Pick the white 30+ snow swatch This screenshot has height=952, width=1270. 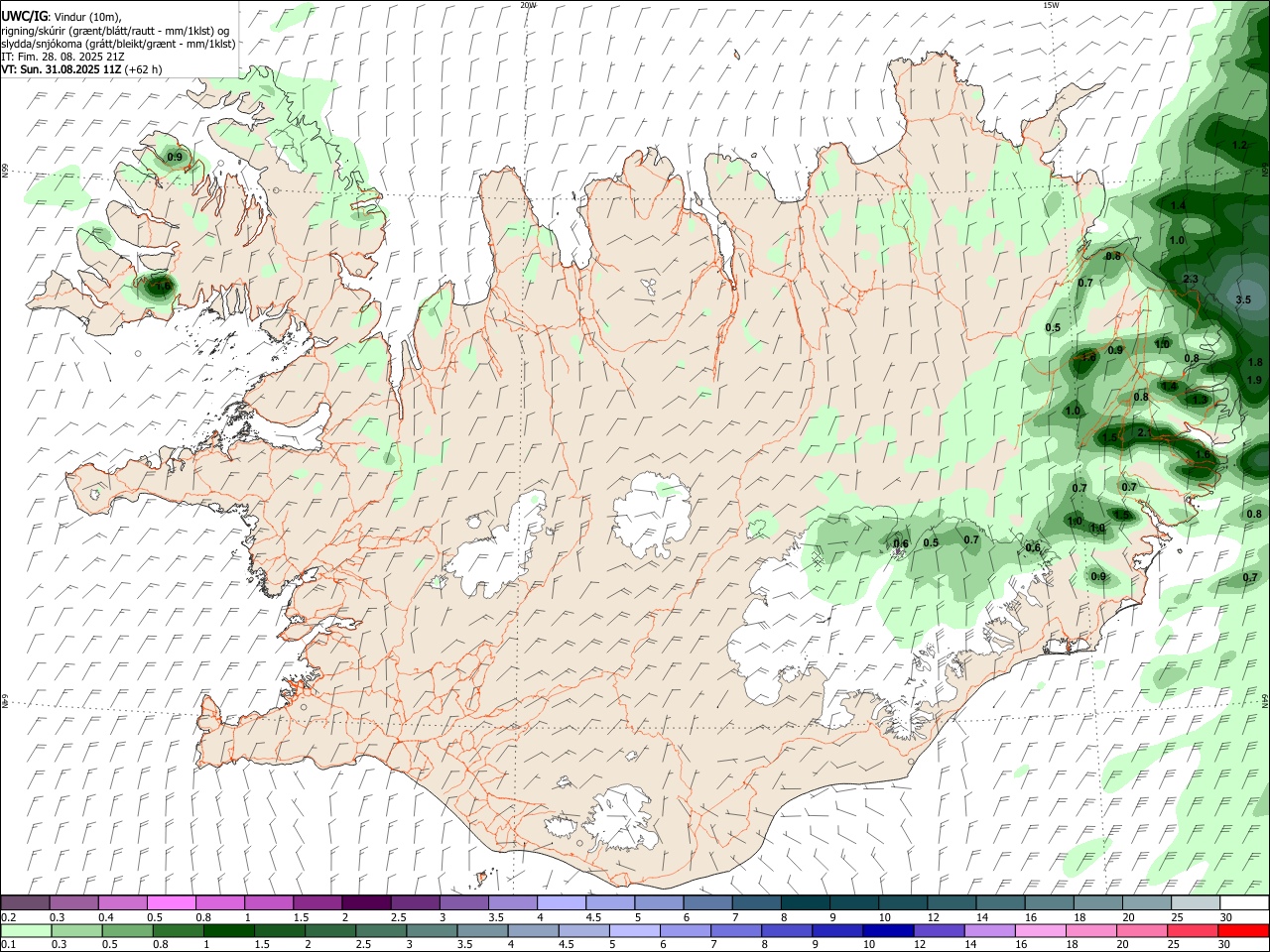1244,903
